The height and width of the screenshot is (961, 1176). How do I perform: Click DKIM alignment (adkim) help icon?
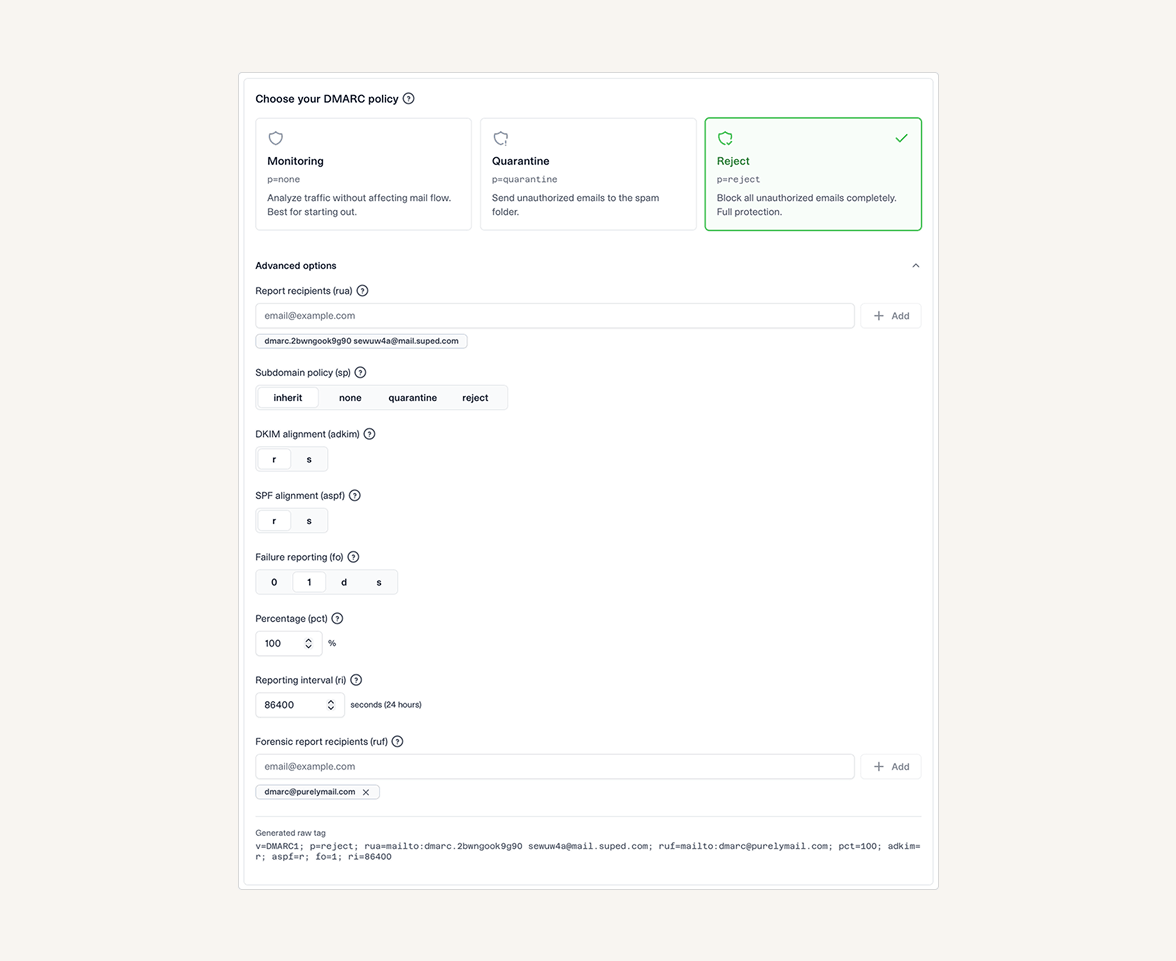(369, 434)
